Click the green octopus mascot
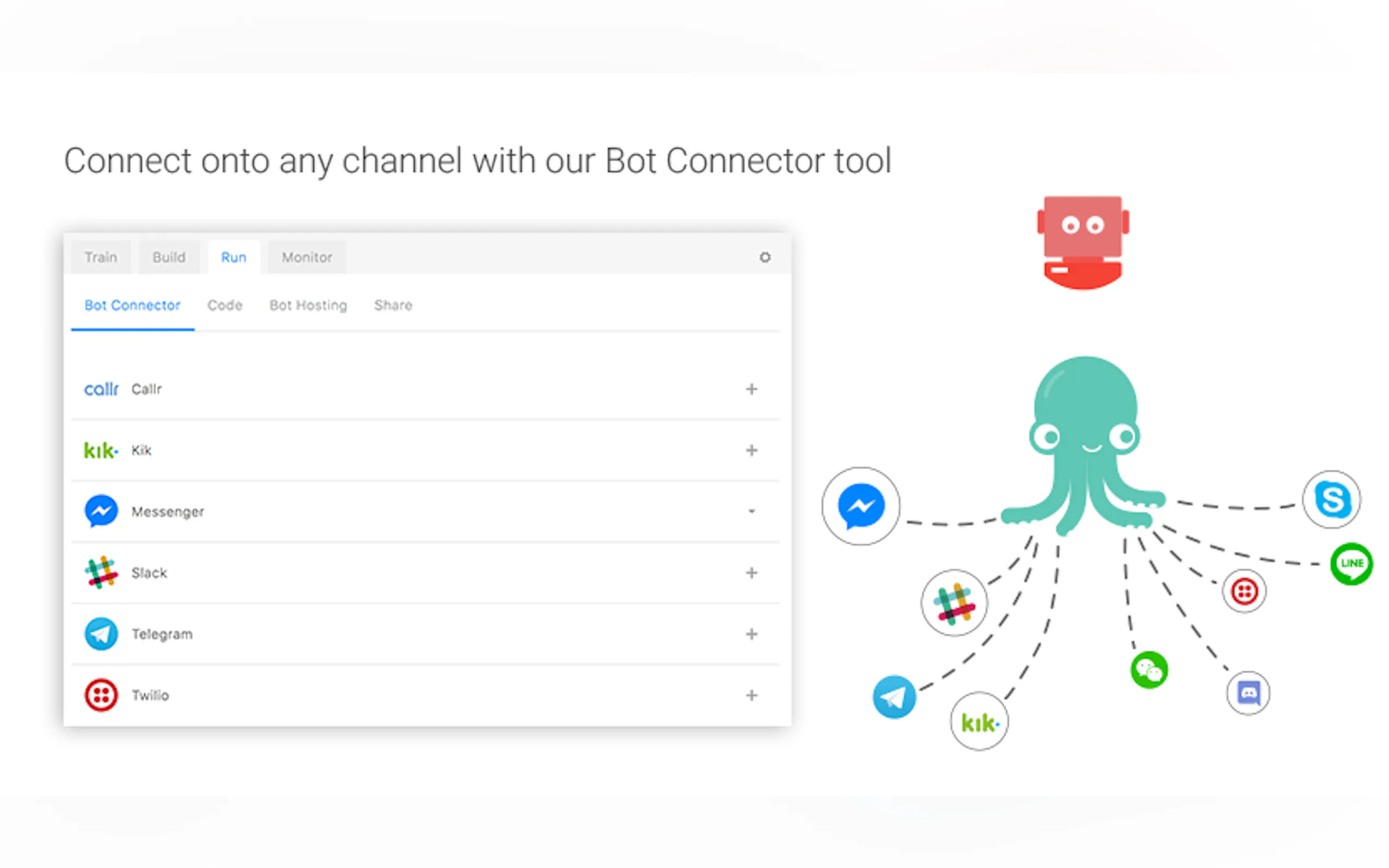This screenshot has width=1389, height=868. point(1083,445)
